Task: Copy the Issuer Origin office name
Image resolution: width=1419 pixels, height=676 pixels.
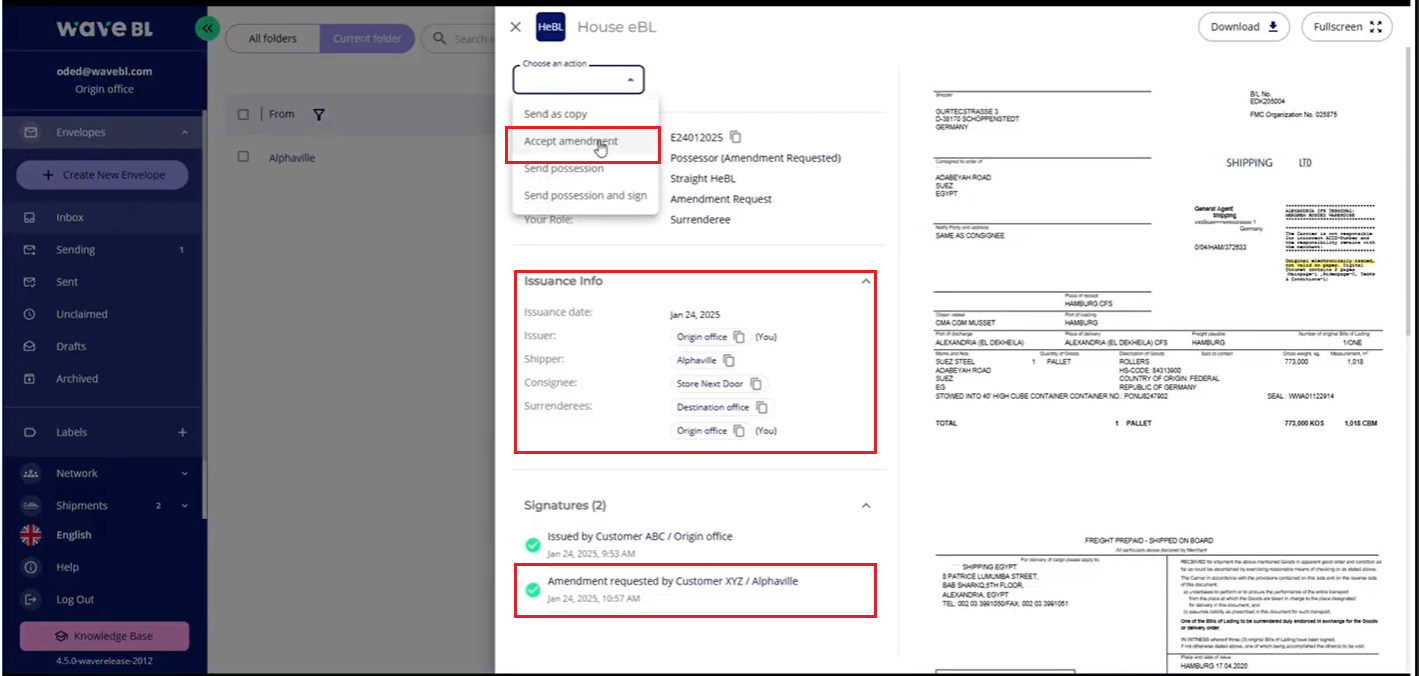Action: click(x=739, y=337)
